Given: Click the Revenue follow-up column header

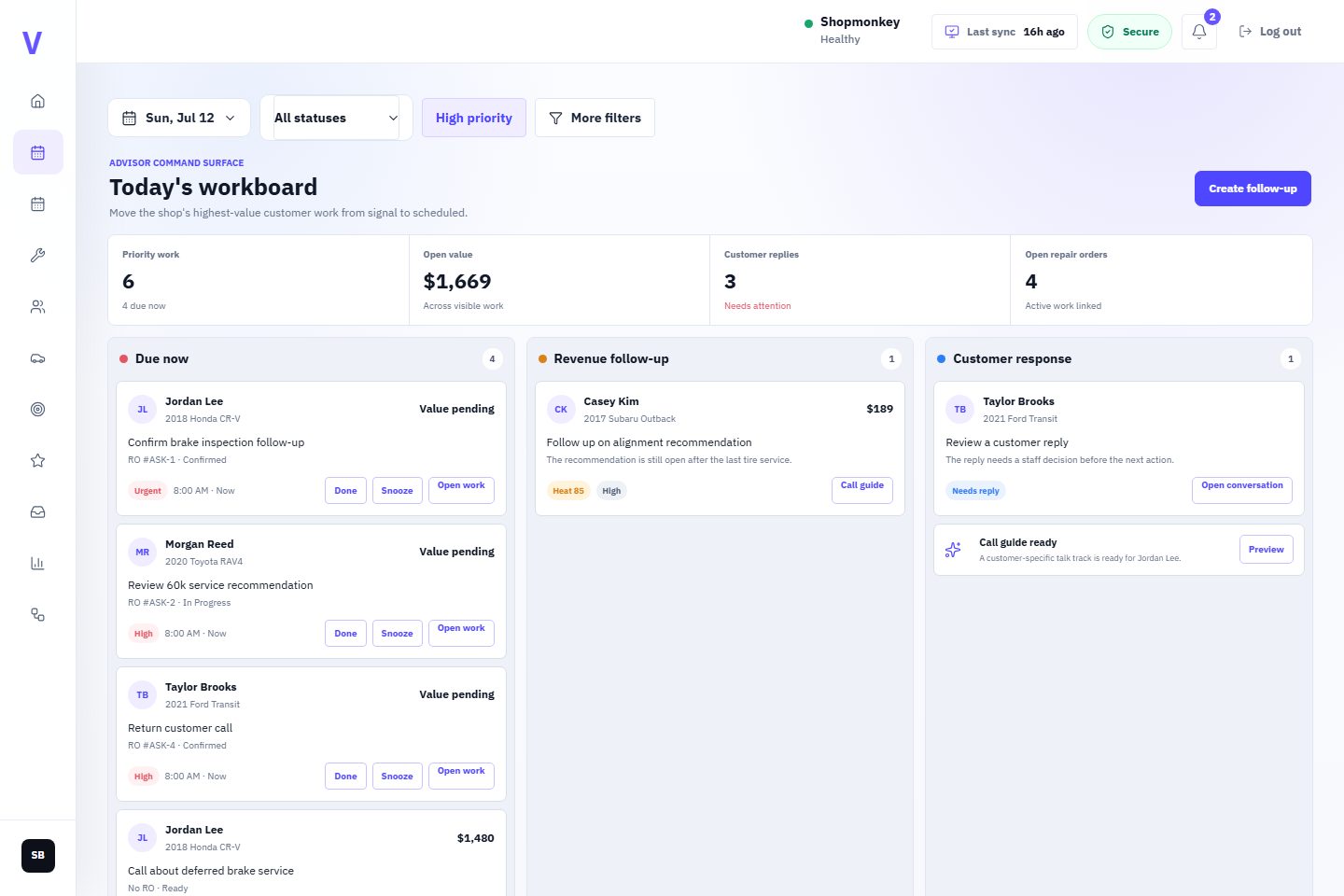Looking at the screenshot, I should 720,358.
